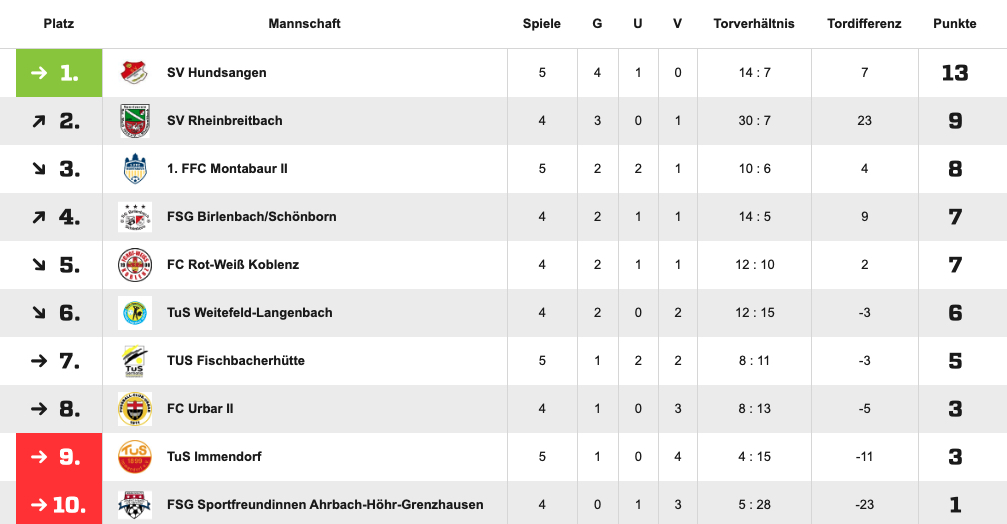The height and width of the screenshot is (524, 1007).
Task: Click the FSG Birlenbach/Schönborn team logo
Action: point(135,217)
